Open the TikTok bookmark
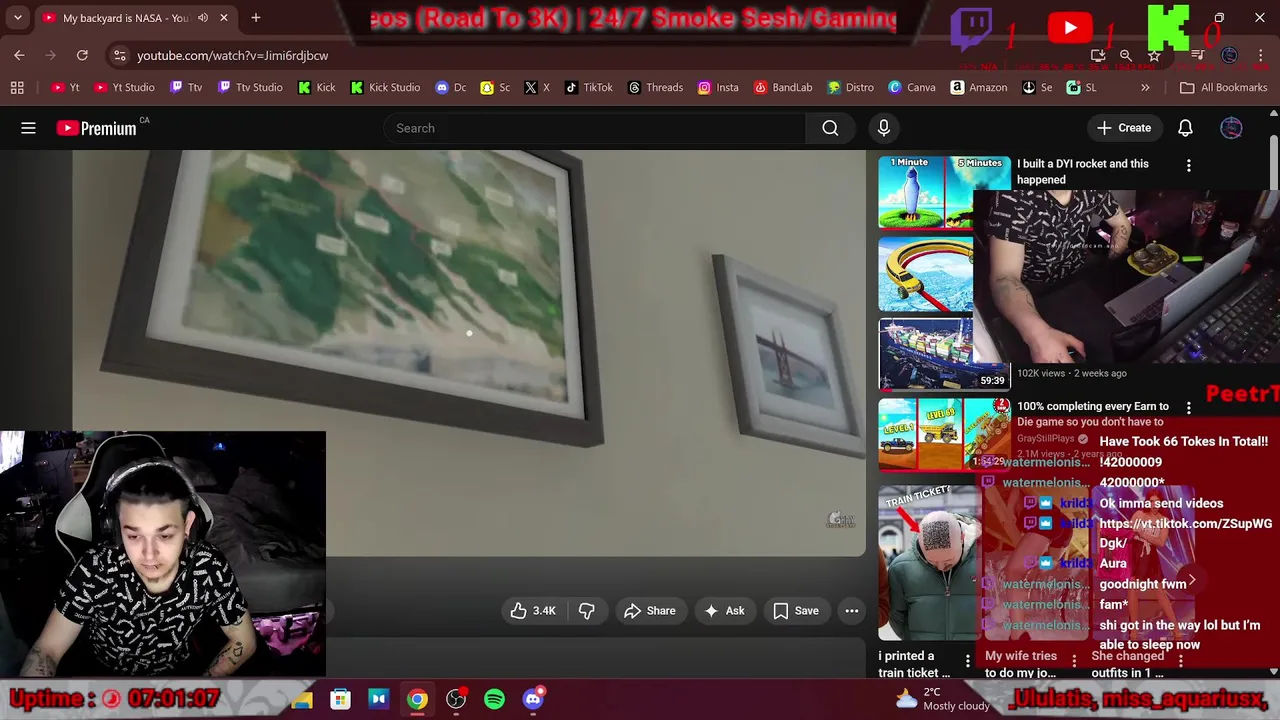Screen dimensions: 1280x720 (x=588, y=88)
